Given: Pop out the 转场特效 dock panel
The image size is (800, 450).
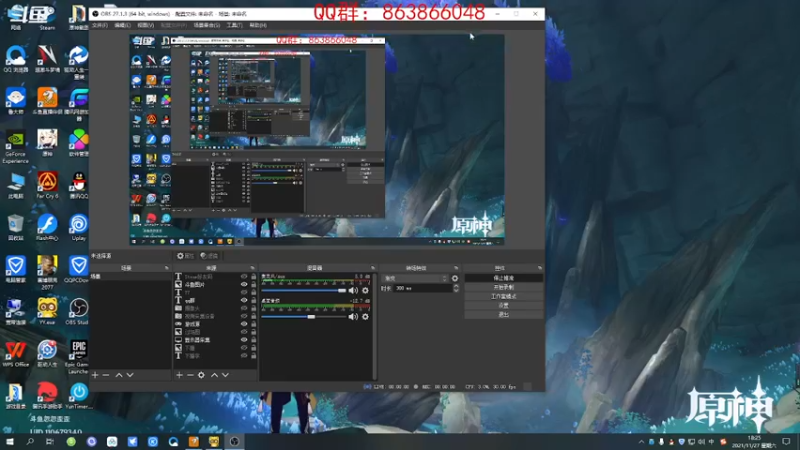Looking at the screenshot, I should point(456,268).
